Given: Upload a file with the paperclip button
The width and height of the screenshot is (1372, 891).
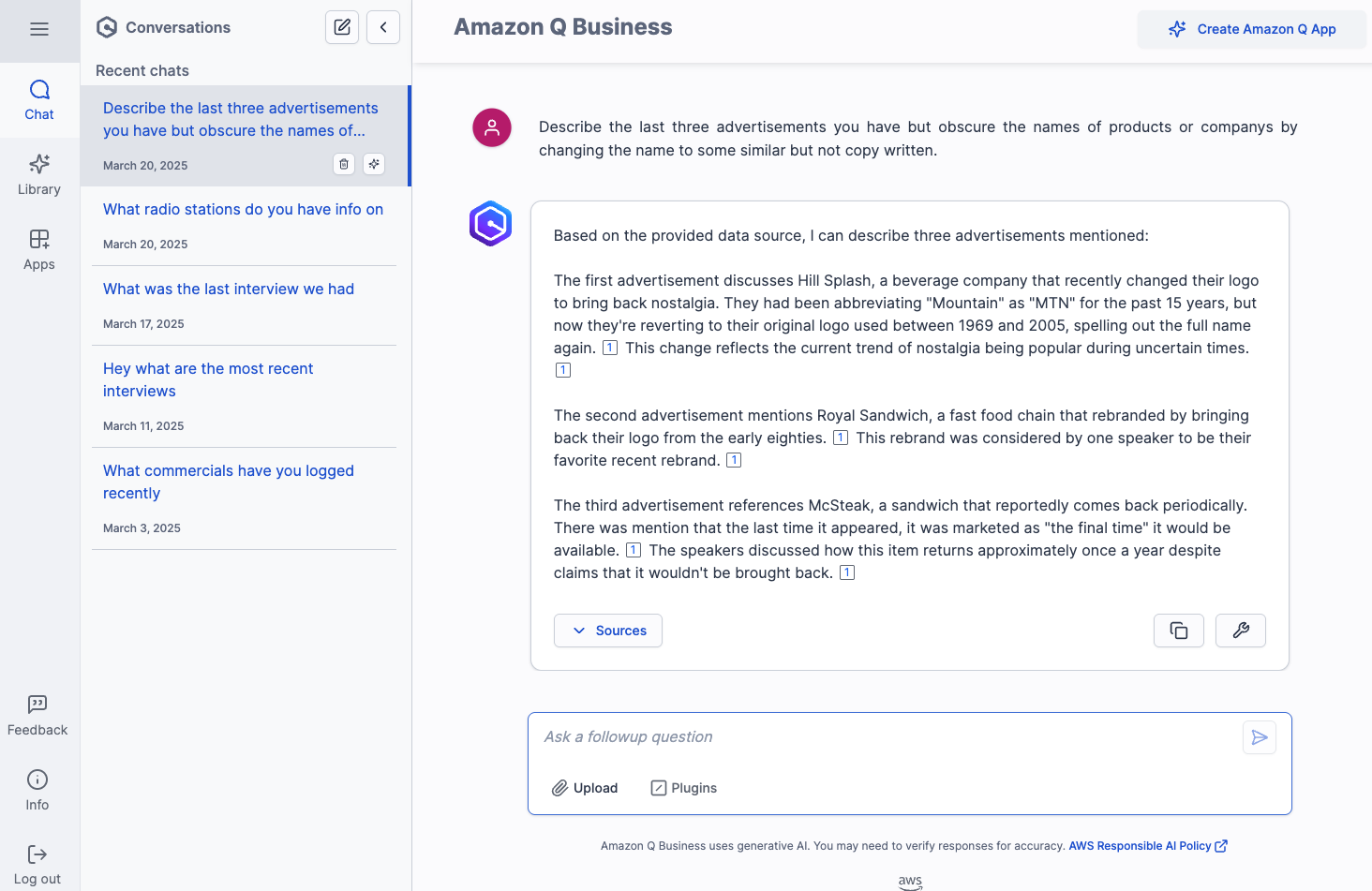Looking at the screenshot, I should tap(585, 788).
